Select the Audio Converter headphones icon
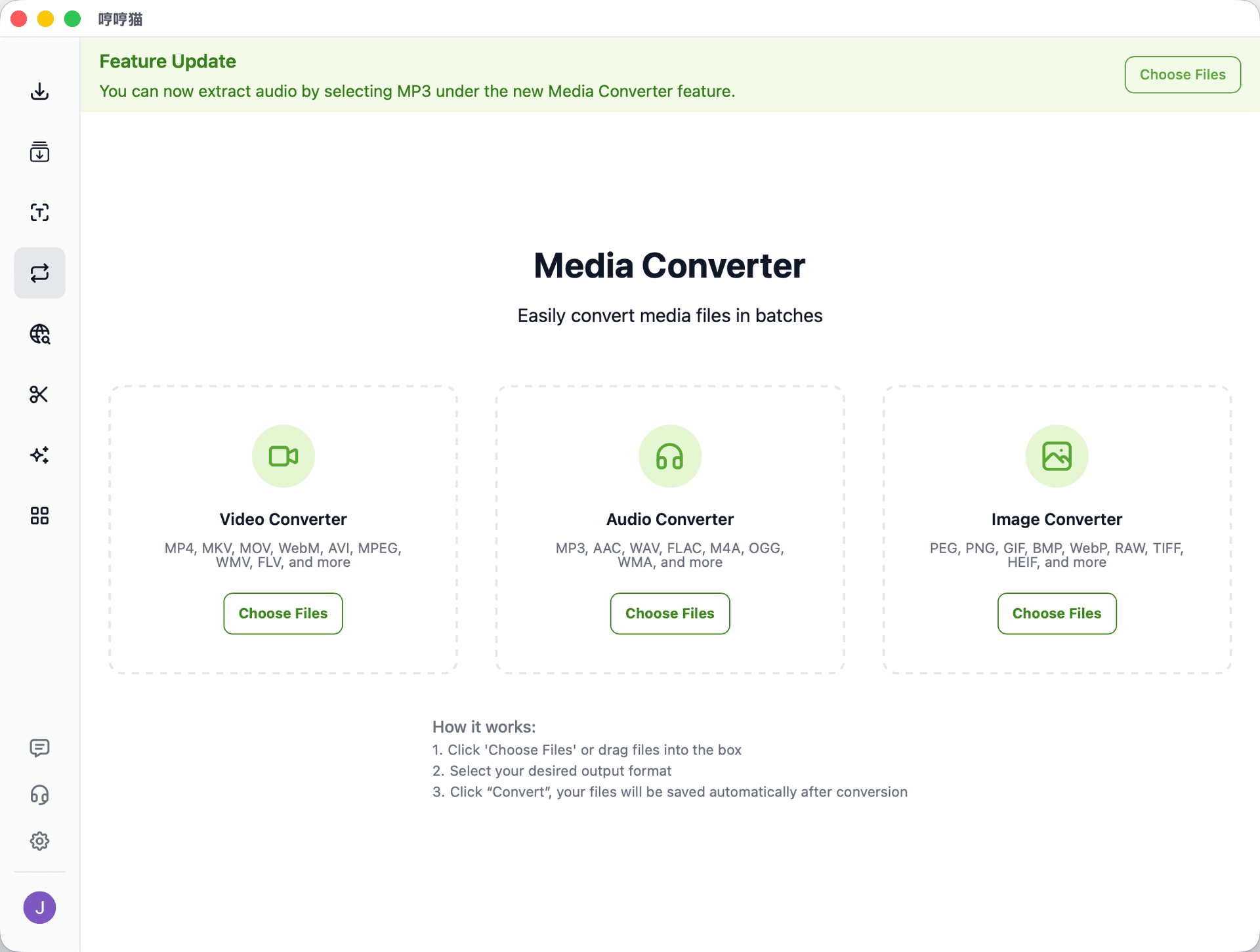Image resolution: width=1260 pixels, height=952 pixels. pos(670,456)
